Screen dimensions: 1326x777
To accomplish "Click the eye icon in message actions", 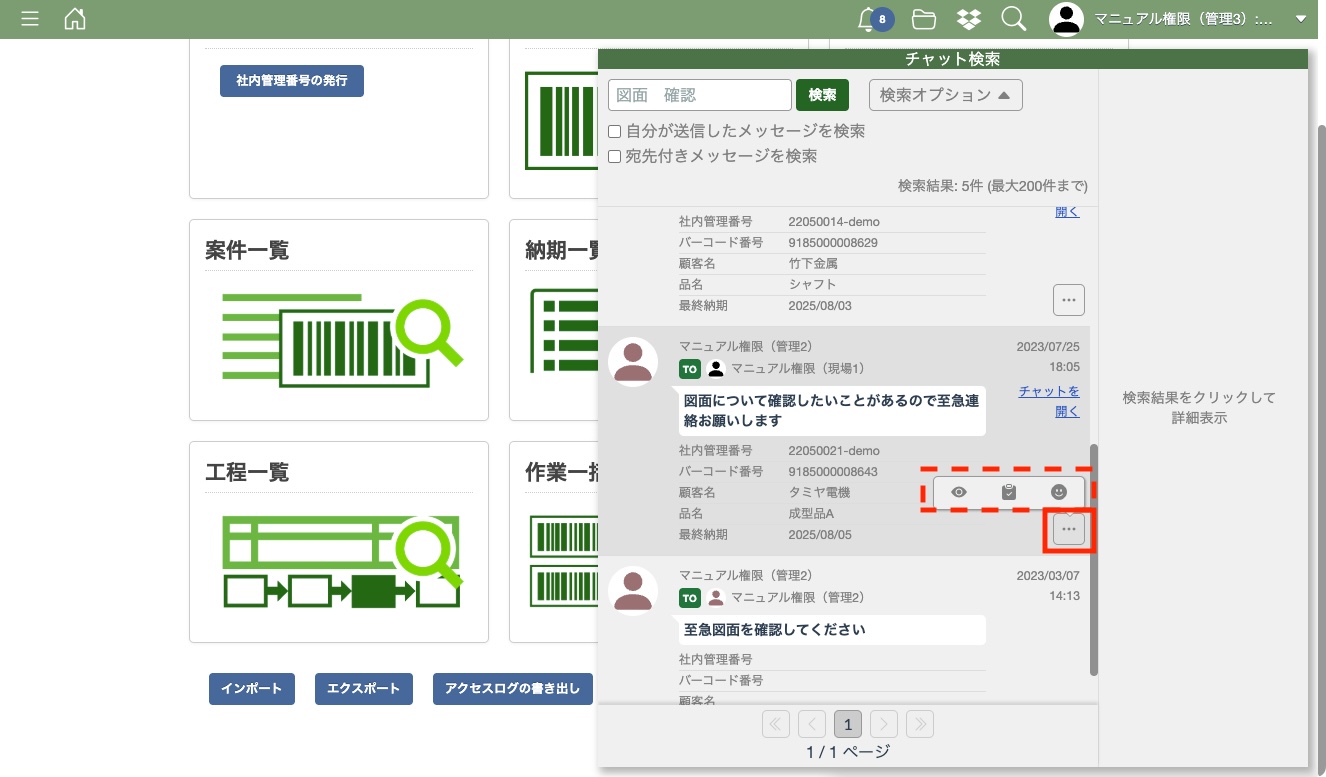I will 959,492.
